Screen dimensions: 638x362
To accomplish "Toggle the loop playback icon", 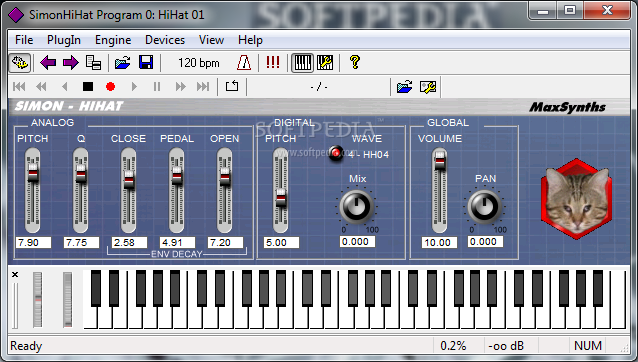I will point(232,86).
